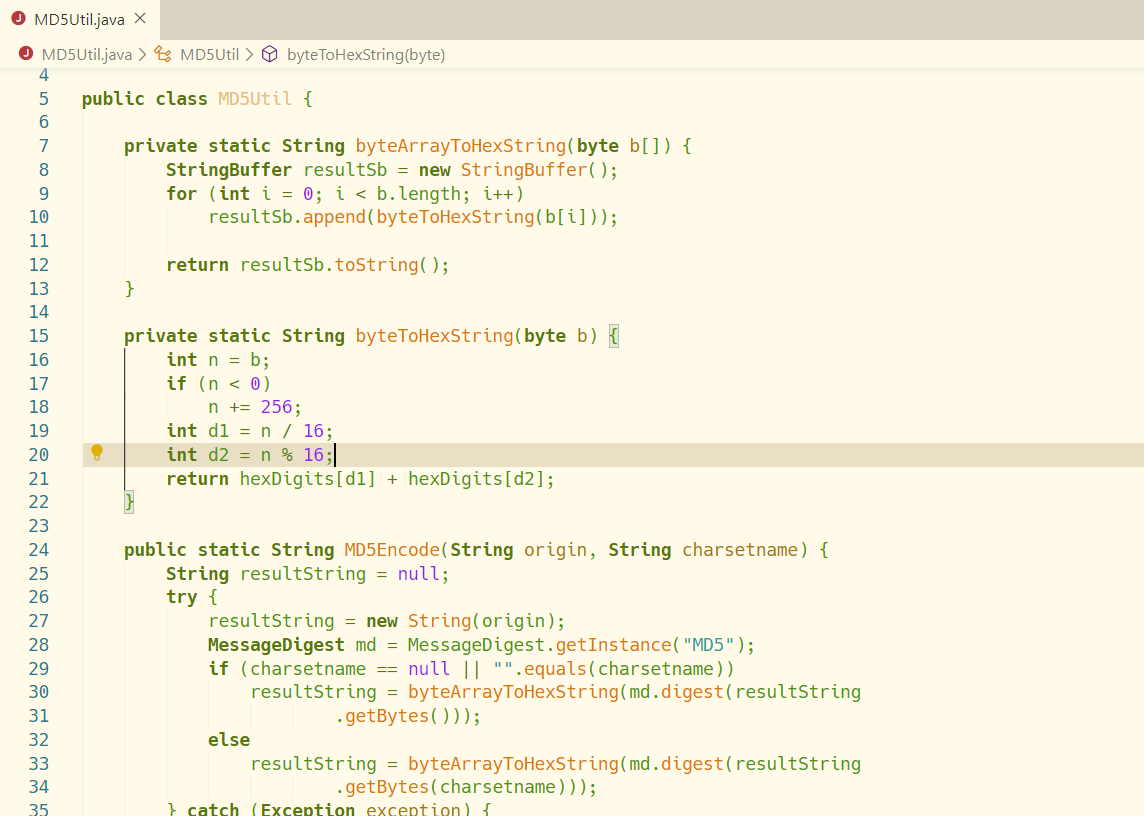
Task: Click line number 28 in gutter
Action: [x=39, y=644]
